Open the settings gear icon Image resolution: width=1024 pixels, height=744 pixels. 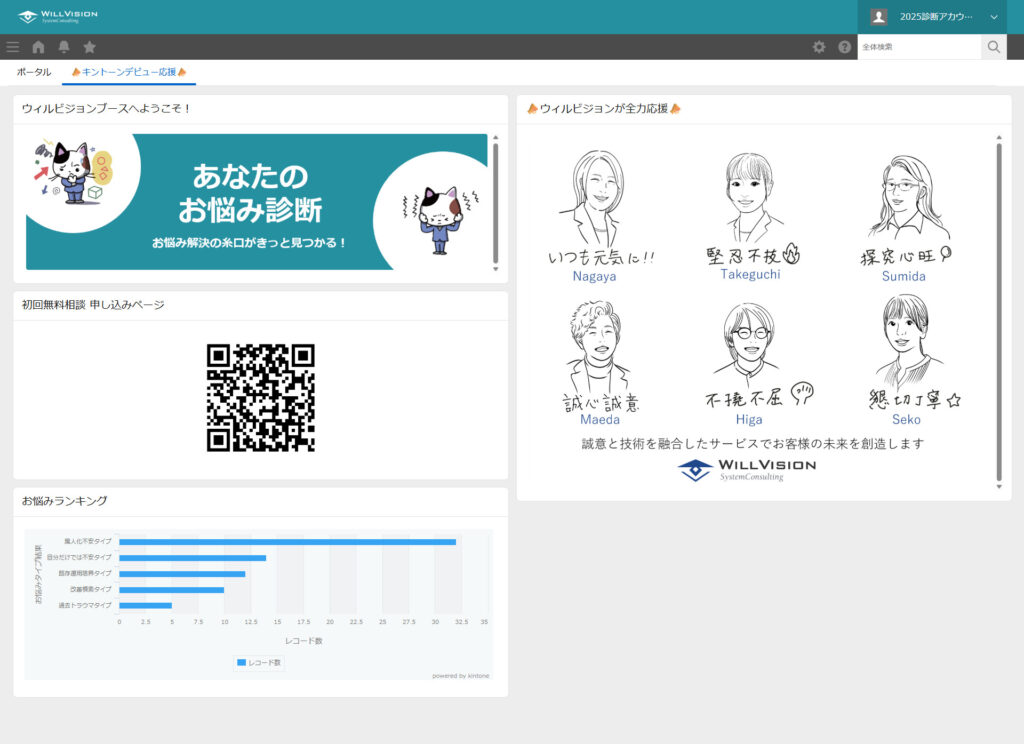[x=819, y=47]
